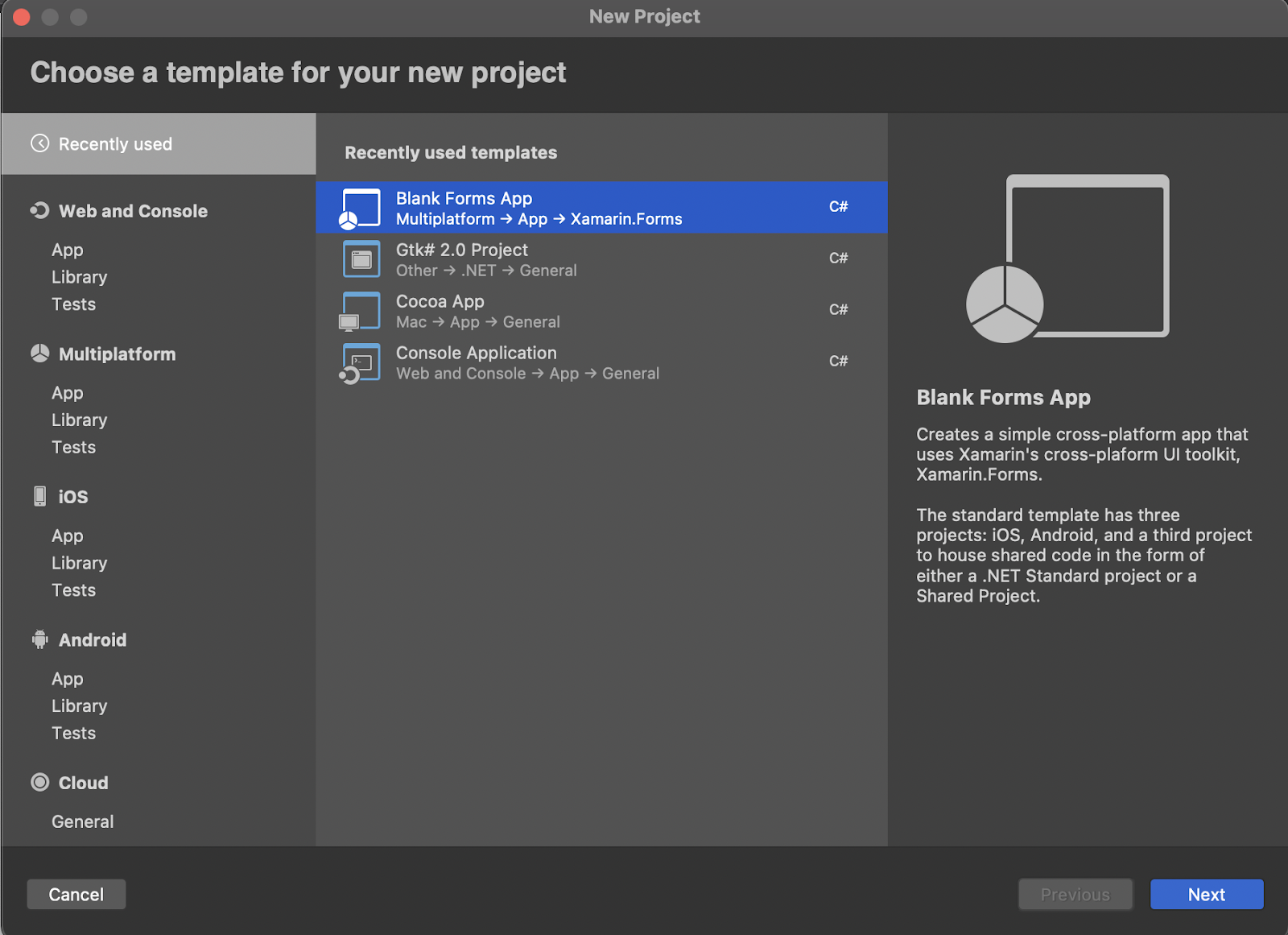Click the Previous button
Viewport: 1288px width, 935px height.
pyautogui.click(x=1075, y=894)
